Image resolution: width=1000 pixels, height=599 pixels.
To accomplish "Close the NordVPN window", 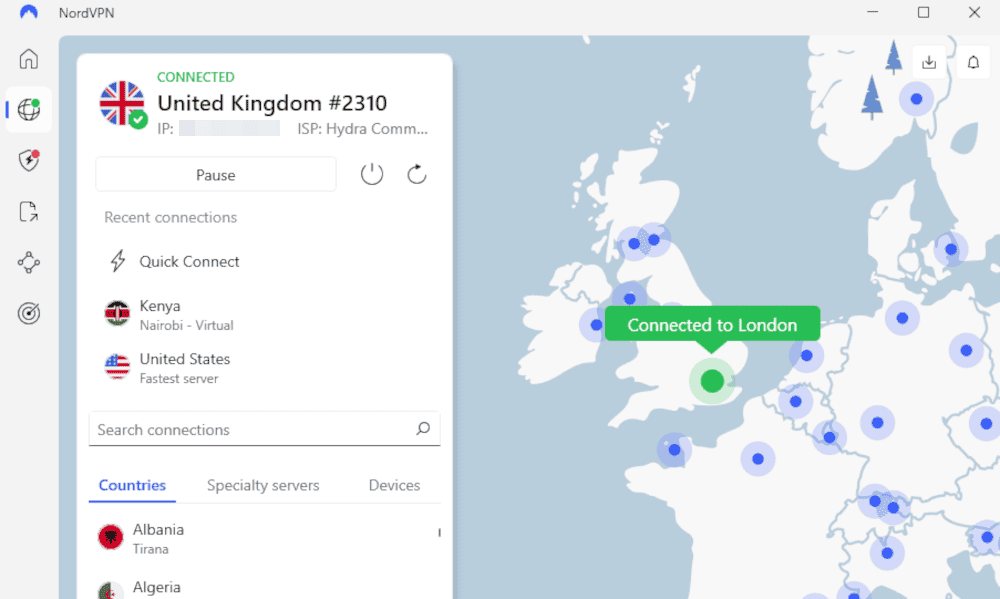I will pyautogui.click(x=974, y=12).
